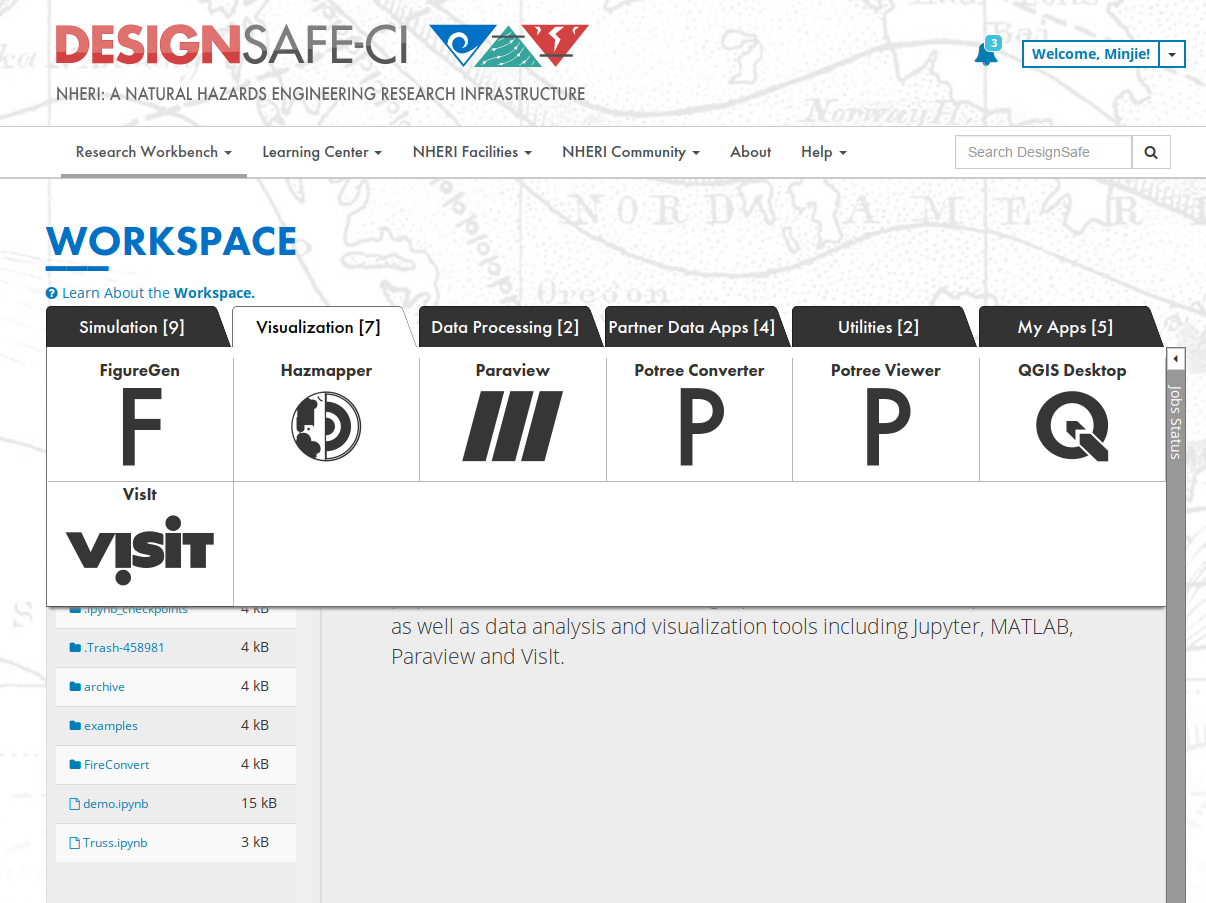Click the examples folder icon

pos(75,726)
